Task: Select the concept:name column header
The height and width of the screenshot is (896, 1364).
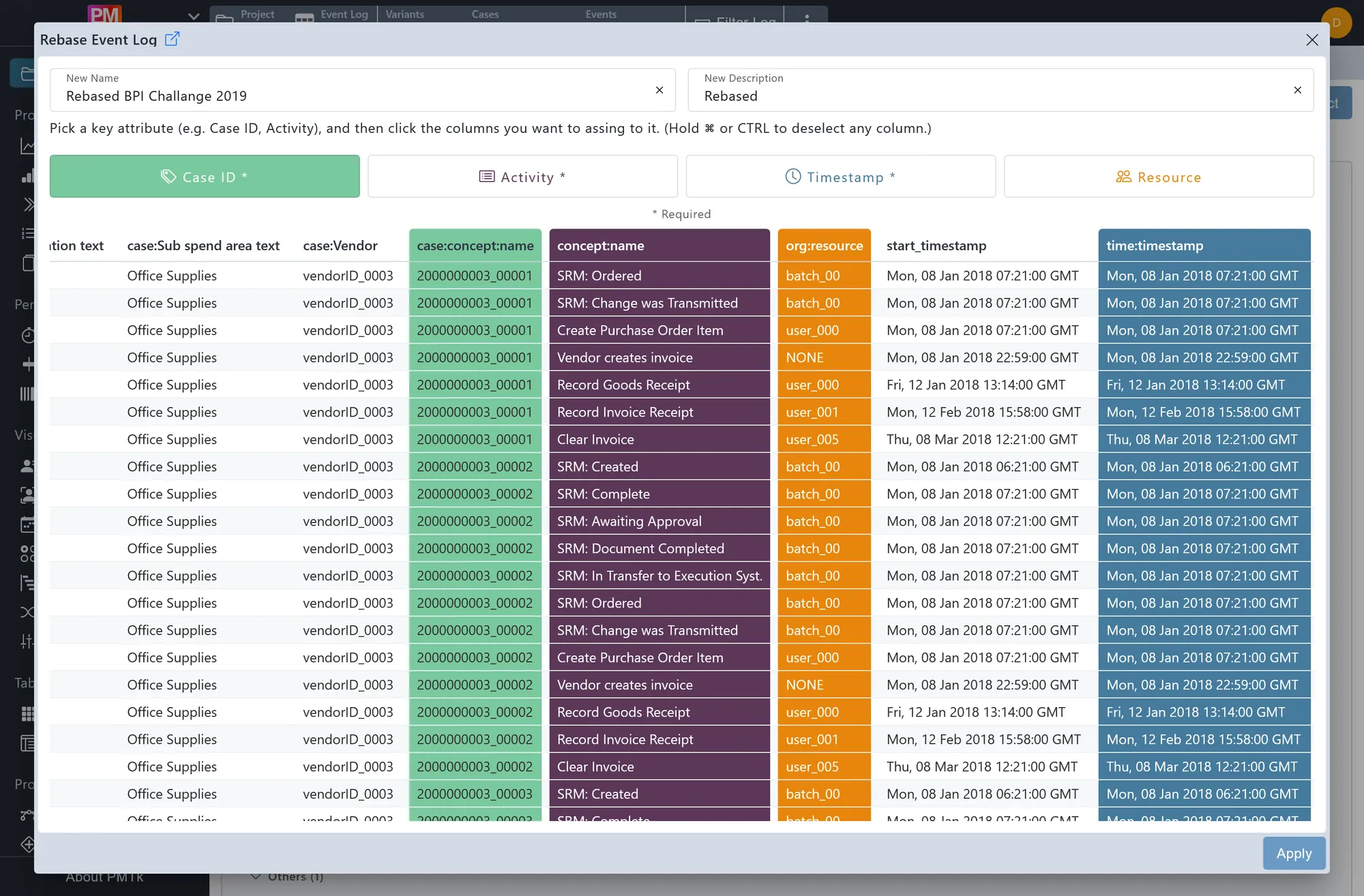Action: (659, 245)
